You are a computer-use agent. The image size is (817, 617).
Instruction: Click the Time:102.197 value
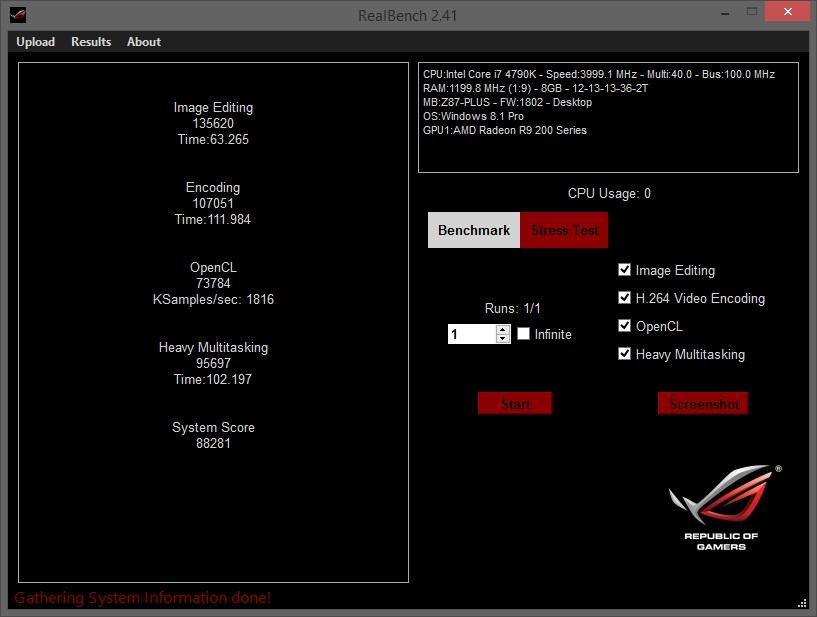213,379
